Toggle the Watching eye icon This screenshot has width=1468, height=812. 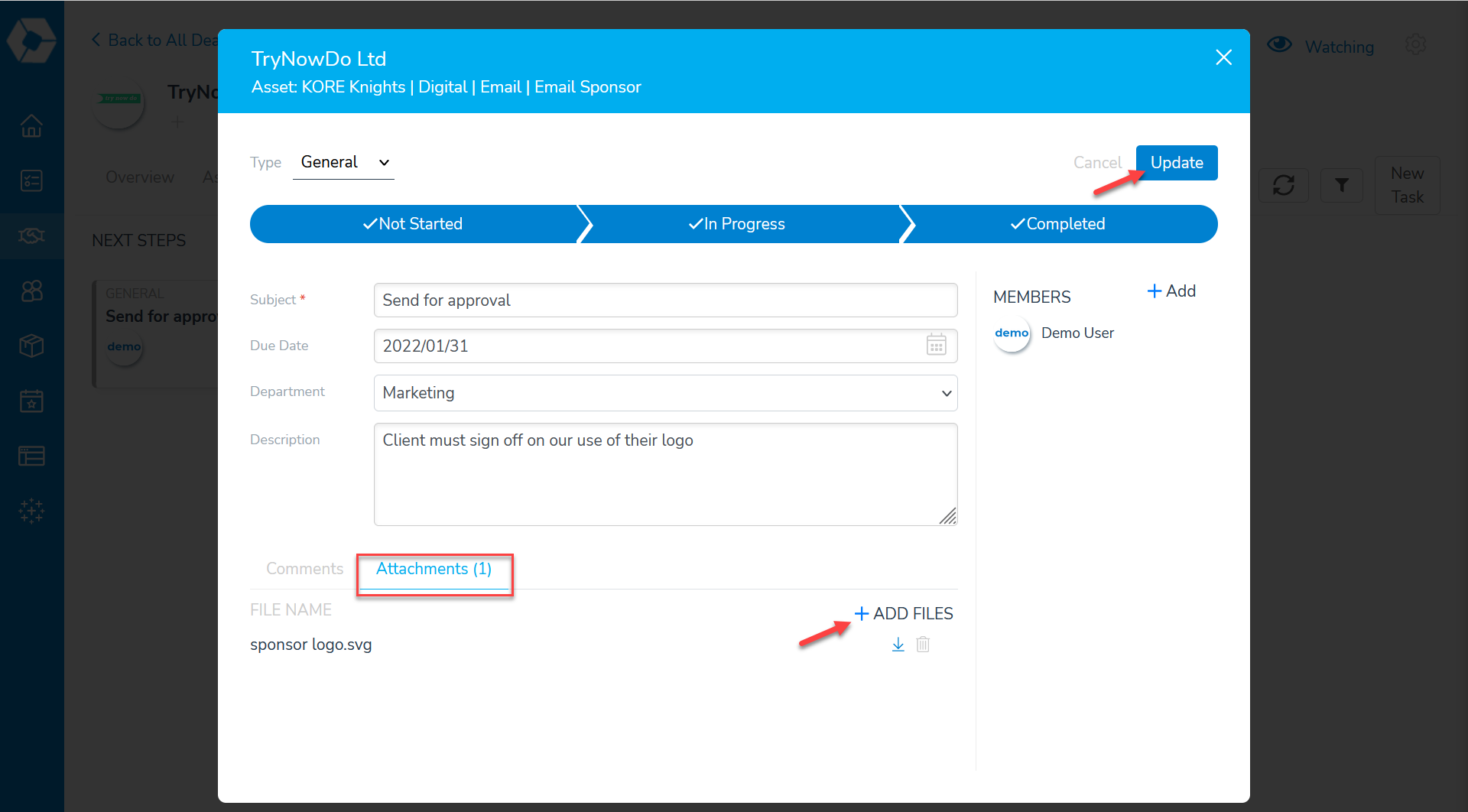1280,45
